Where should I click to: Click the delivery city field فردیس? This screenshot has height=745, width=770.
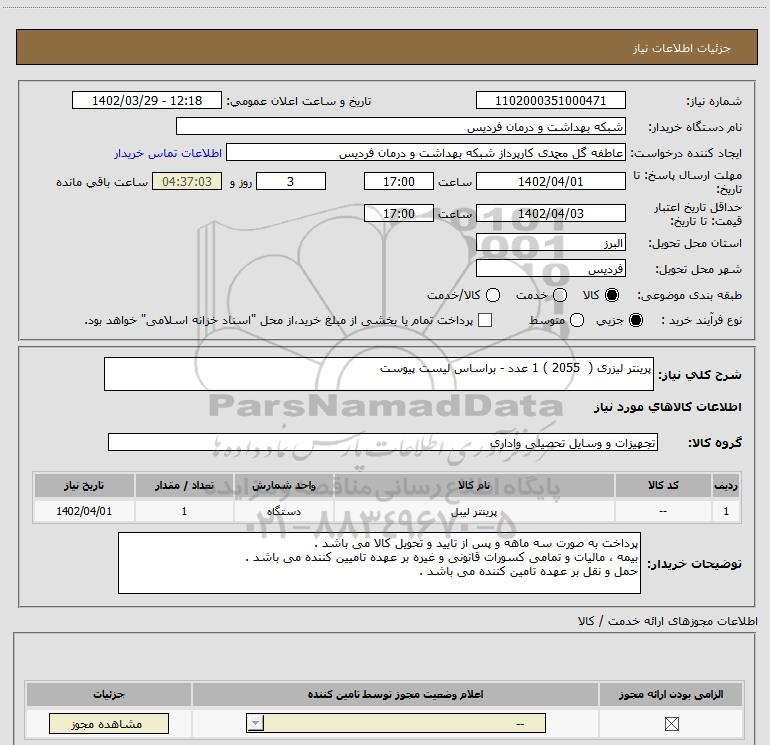pos(550,269)
